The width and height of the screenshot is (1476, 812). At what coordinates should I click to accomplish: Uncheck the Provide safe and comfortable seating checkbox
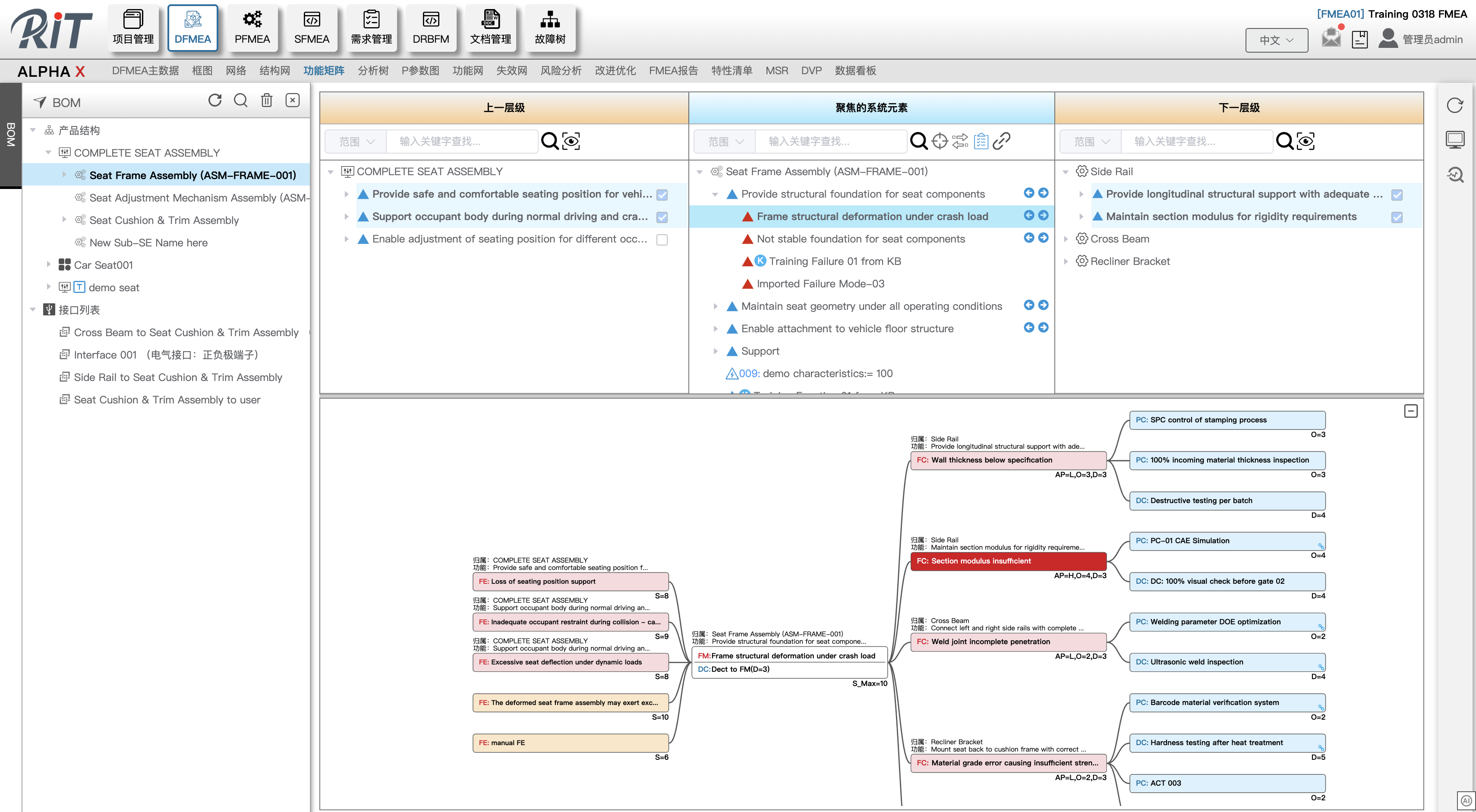pyautogui.click(x=662, y=195)
